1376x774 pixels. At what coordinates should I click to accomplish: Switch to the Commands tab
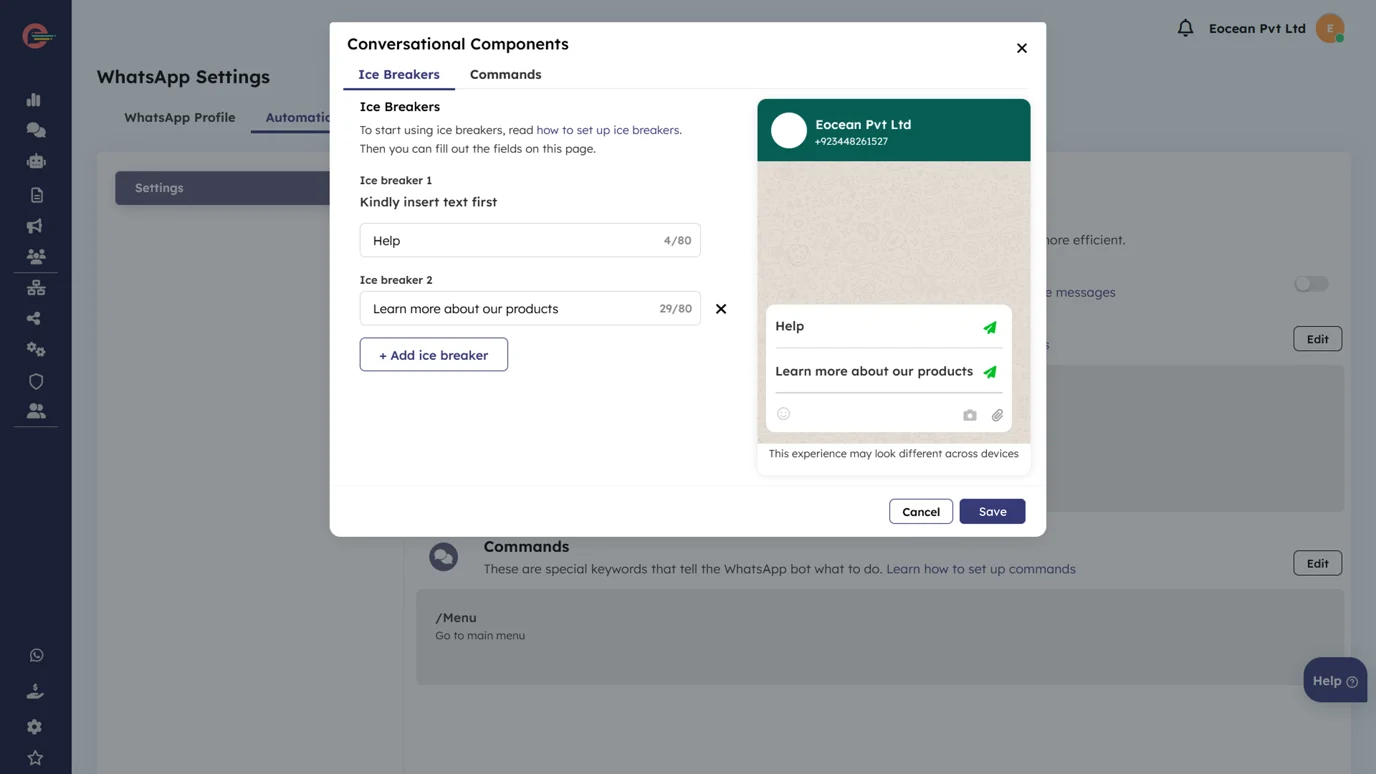(505, 75)
